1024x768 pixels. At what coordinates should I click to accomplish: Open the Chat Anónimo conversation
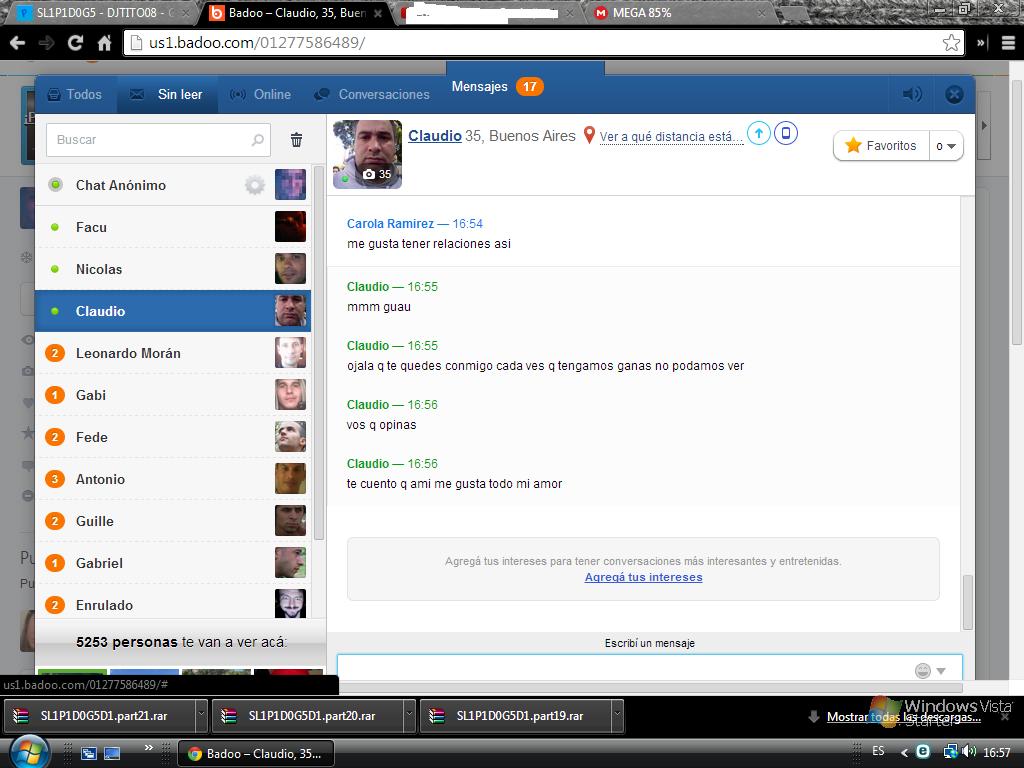point(173,185)
